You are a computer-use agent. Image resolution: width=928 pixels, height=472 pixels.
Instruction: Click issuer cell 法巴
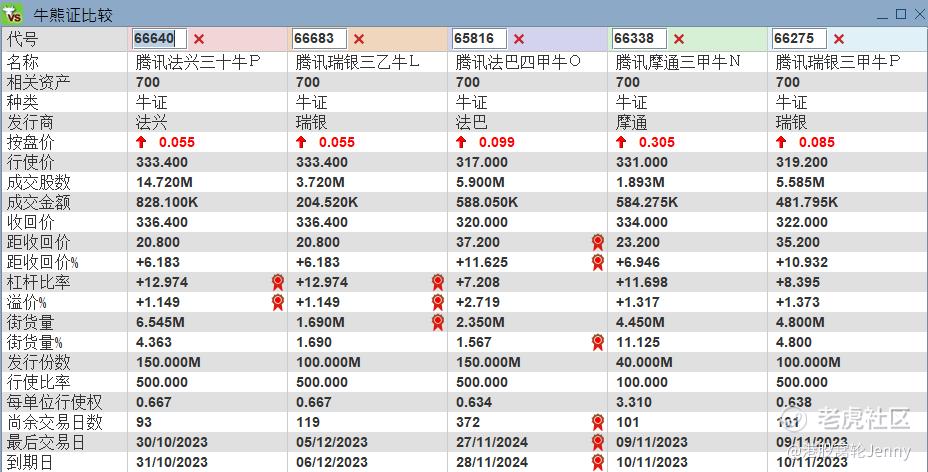(x=472, y=122)
